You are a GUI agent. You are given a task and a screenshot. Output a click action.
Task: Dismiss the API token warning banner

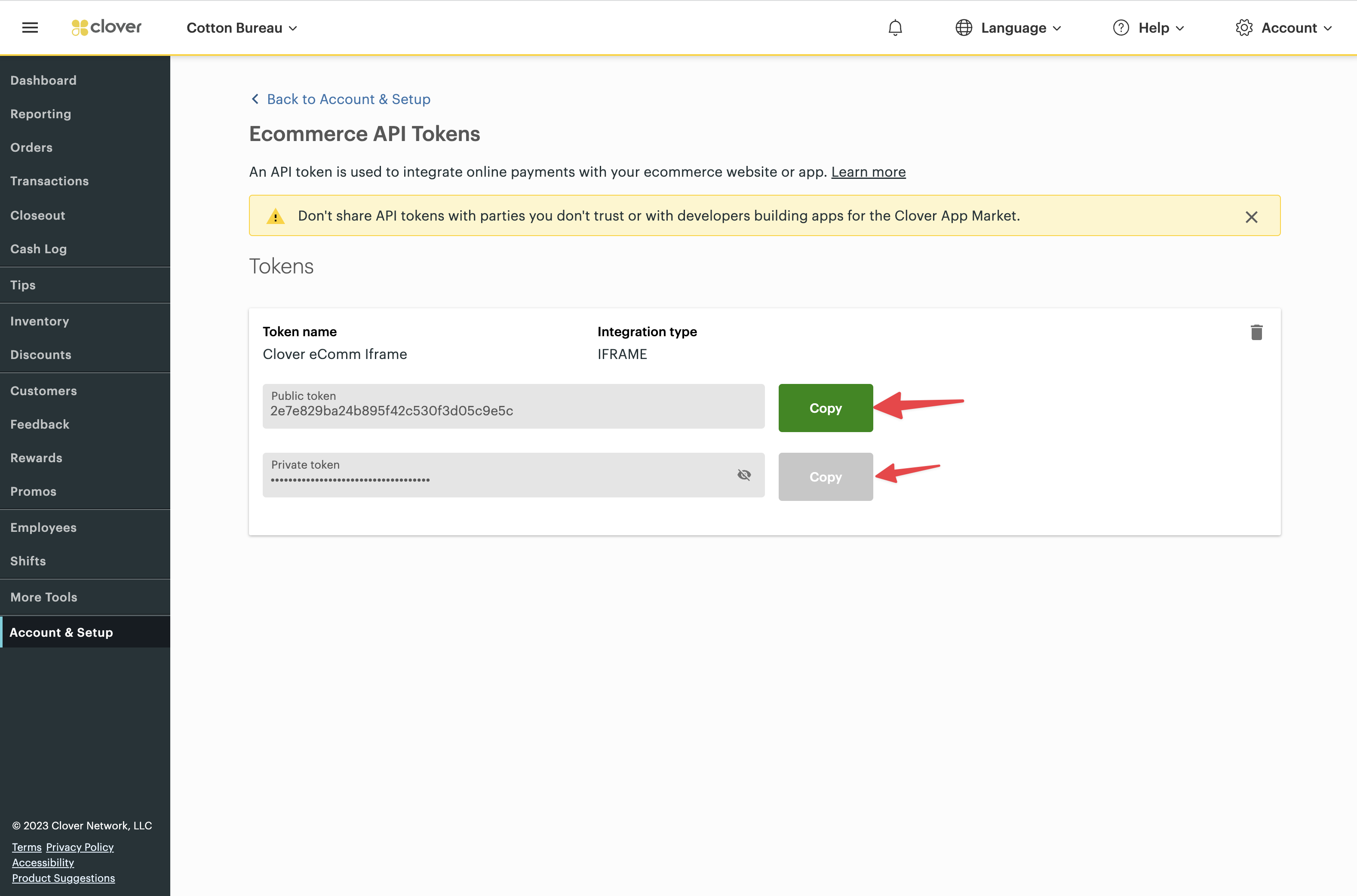coord(1251,216)
